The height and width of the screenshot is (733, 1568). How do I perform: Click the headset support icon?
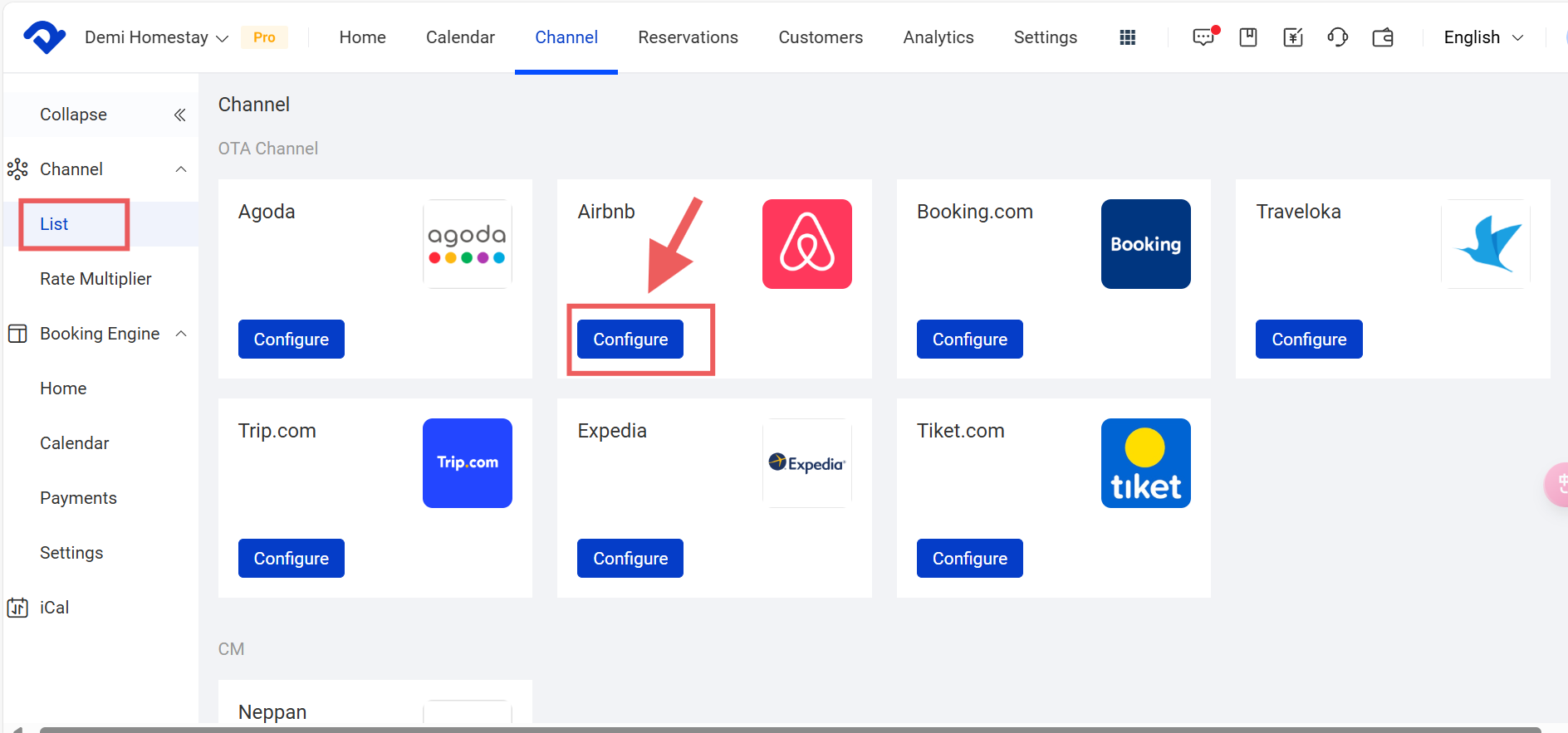[x=1338, y=37]
